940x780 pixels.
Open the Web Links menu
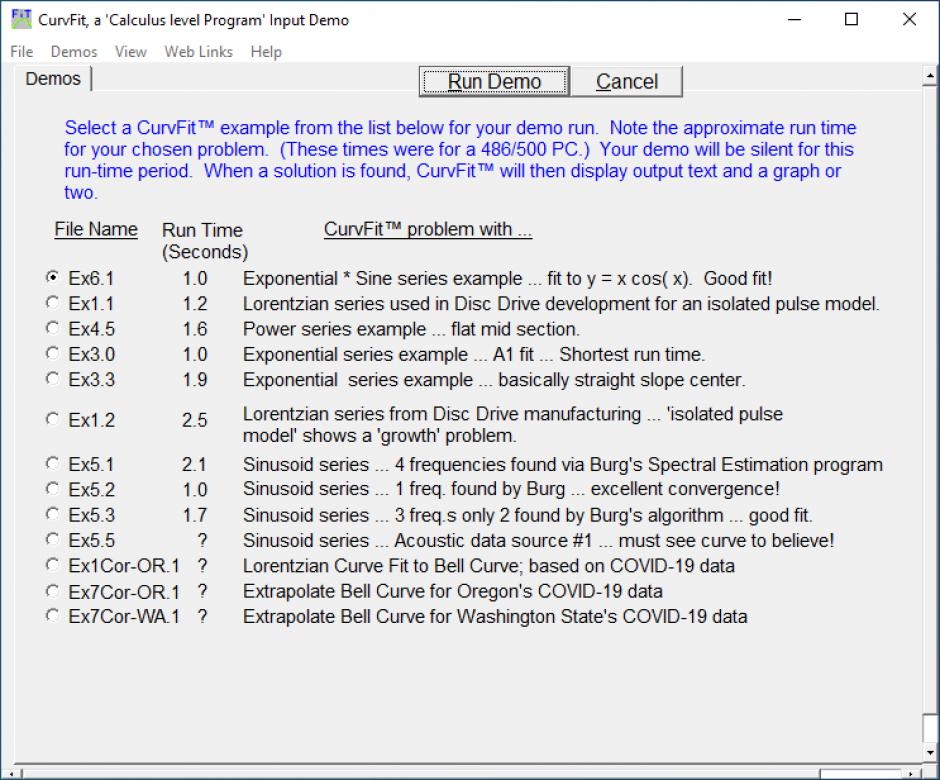[x=198, y=52]
